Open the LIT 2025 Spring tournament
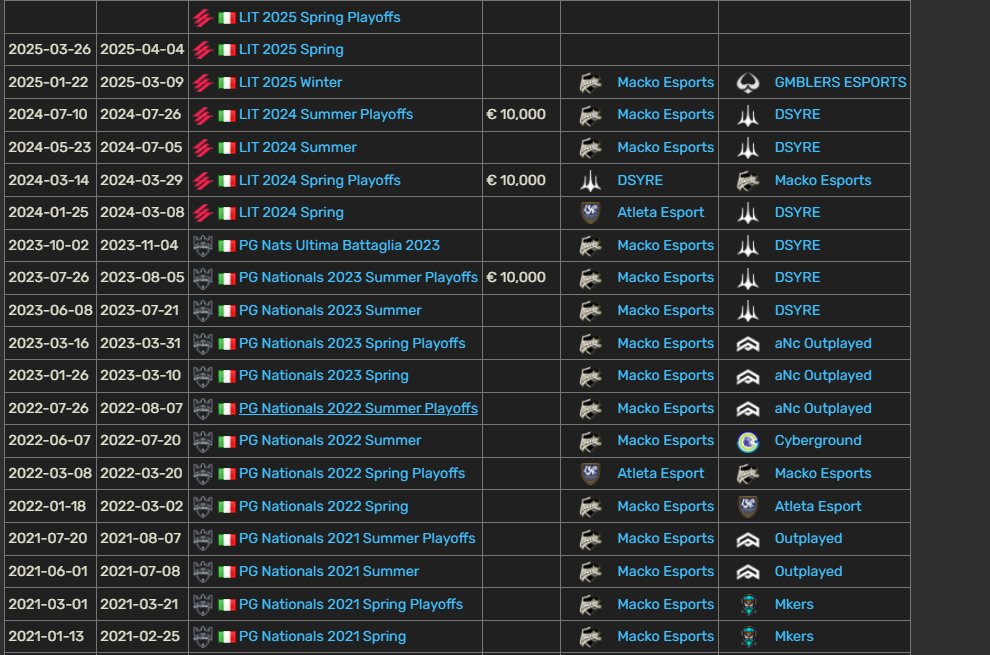The height and width of the screenshot is (655, 990). click(291, 49)
